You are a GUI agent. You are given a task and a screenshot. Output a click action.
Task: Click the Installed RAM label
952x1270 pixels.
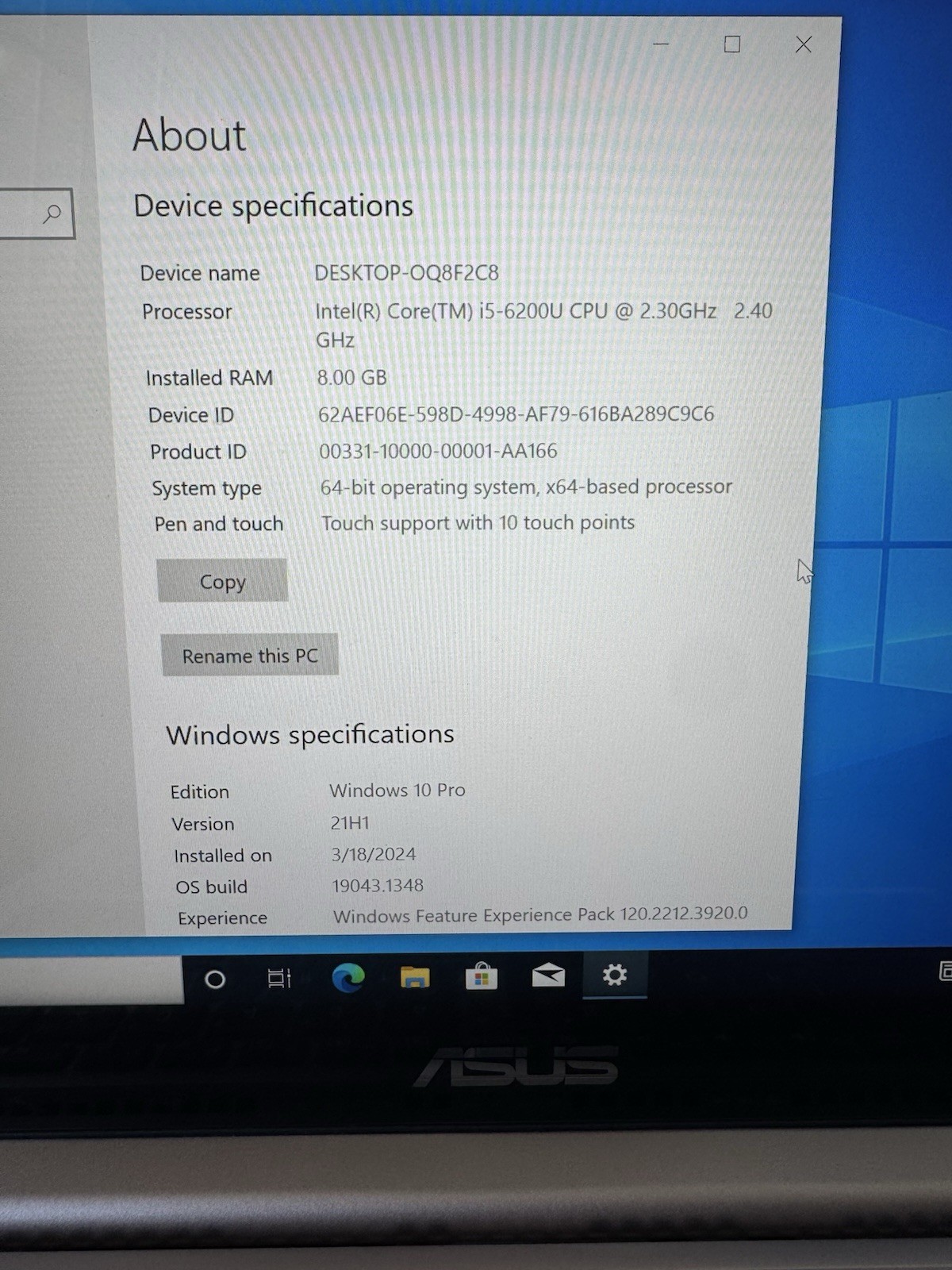[209, 378]
